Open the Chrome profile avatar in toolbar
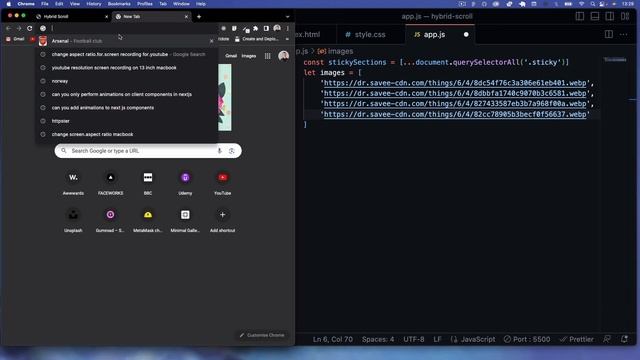 pos(277,29)
